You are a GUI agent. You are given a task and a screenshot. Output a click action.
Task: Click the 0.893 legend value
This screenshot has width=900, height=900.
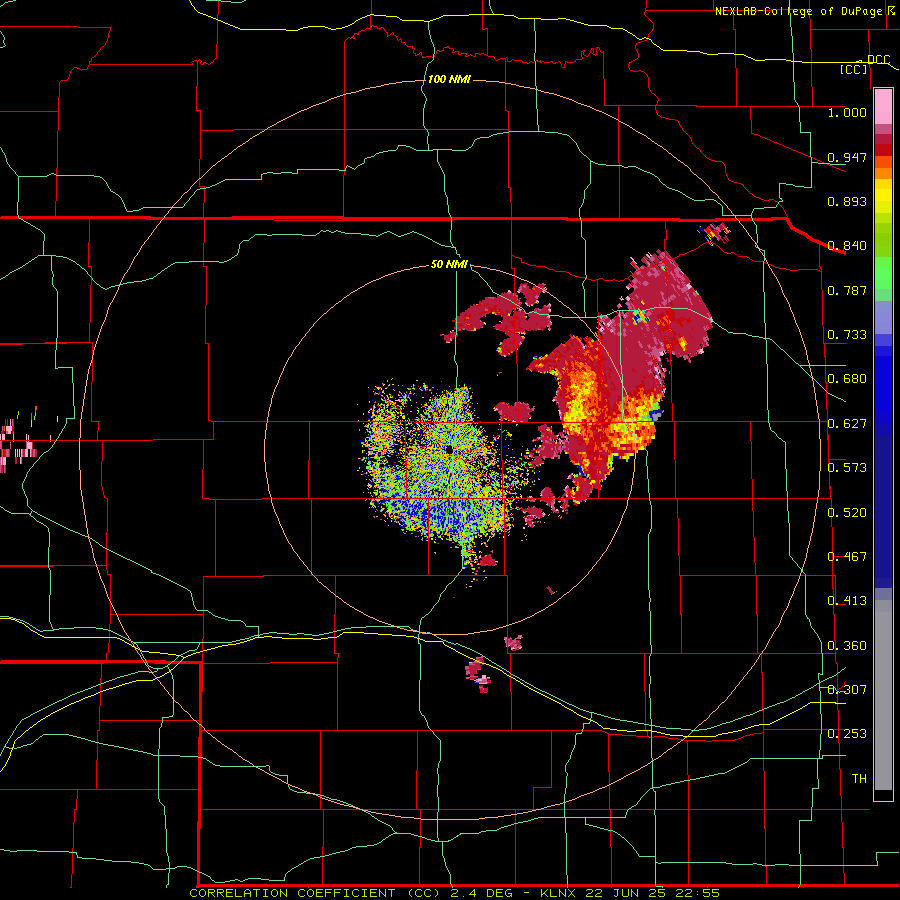847,201
